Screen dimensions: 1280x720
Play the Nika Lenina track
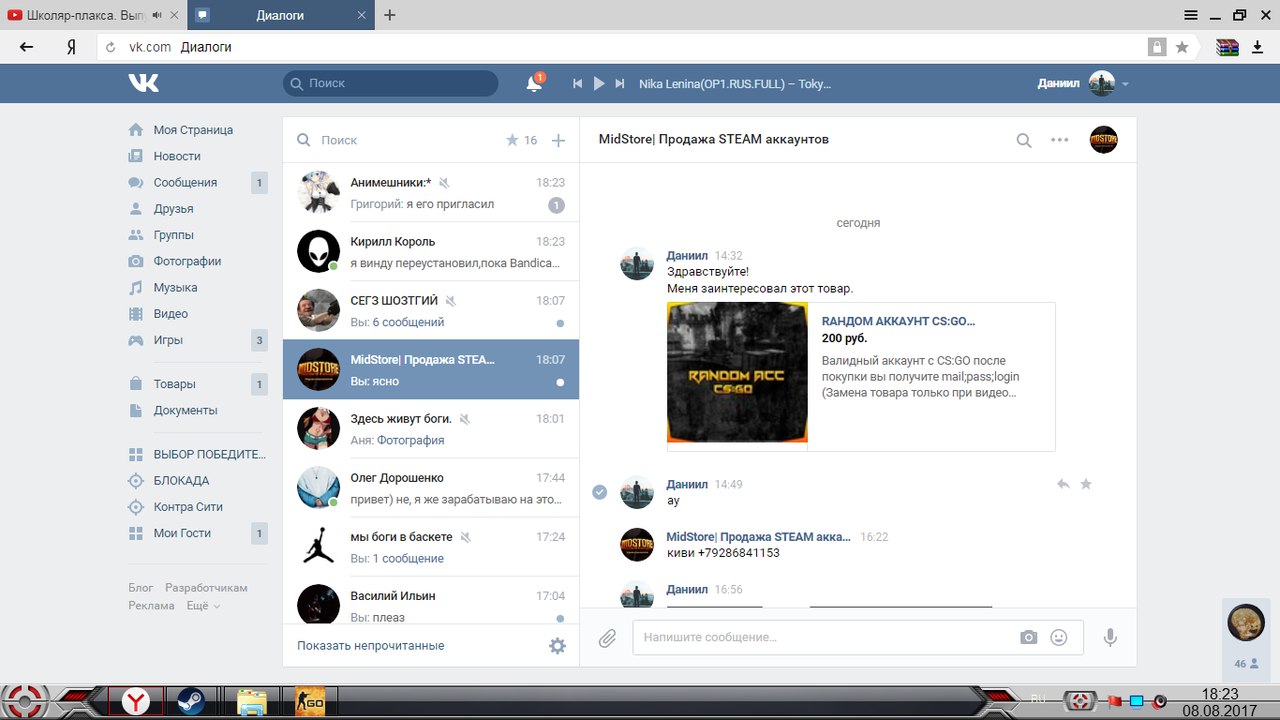tap(599, 84)
